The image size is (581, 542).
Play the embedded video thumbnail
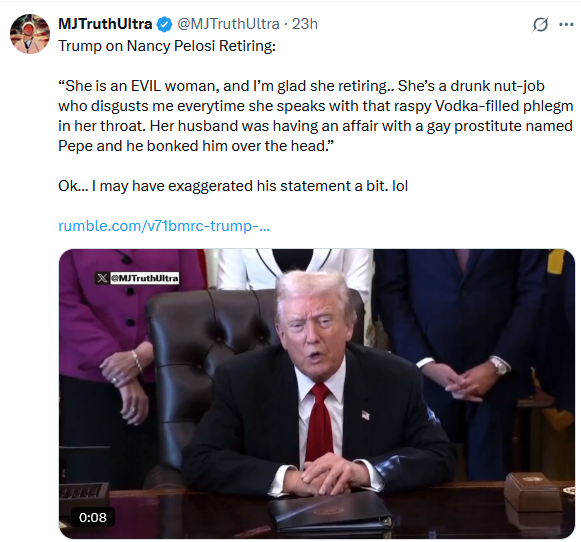(x=317, y=393)
